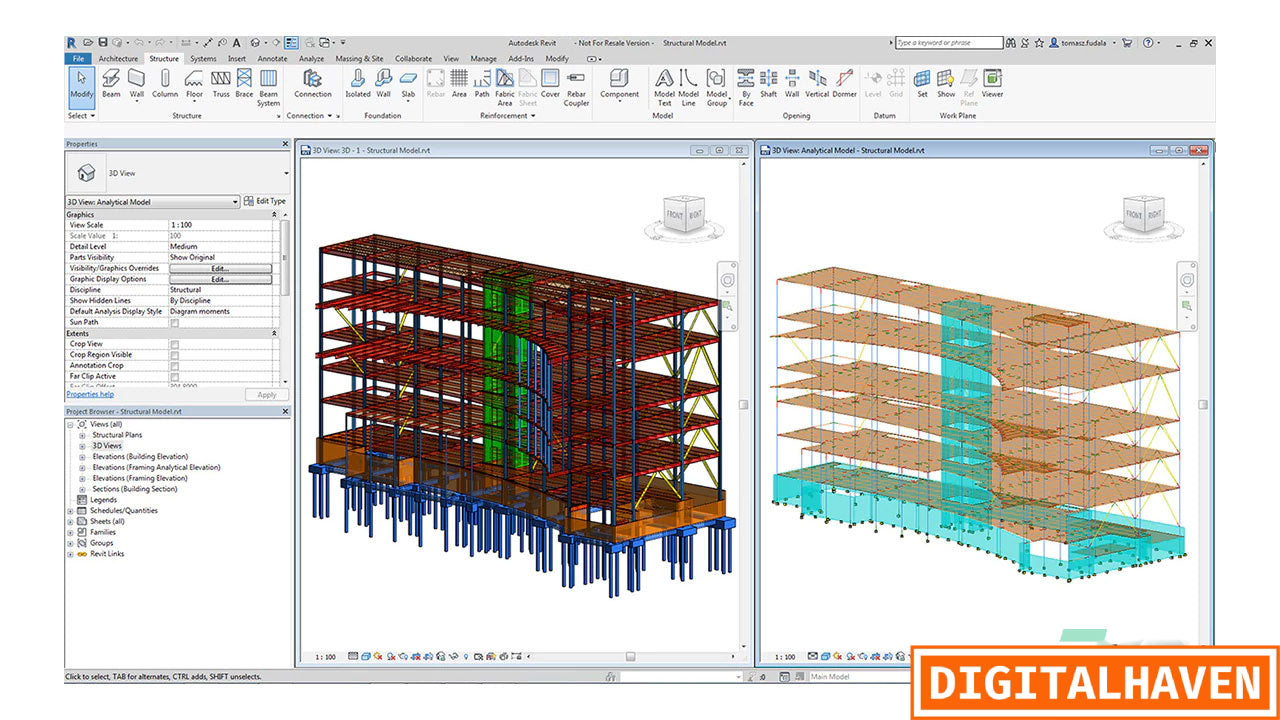Toggle the Annotation Crop checkbox
Viewport: 1280px width, 720px height.
(174, 366)
